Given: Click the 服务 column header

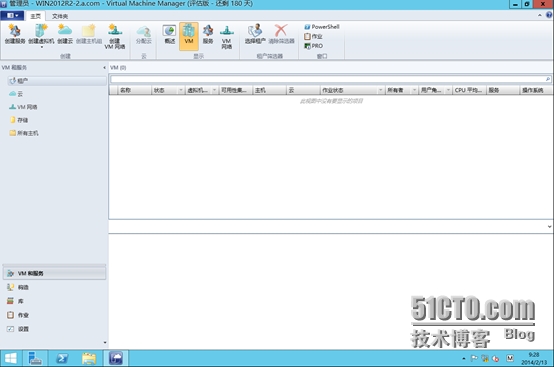Looking at the screenshot, I should (503, 90).
